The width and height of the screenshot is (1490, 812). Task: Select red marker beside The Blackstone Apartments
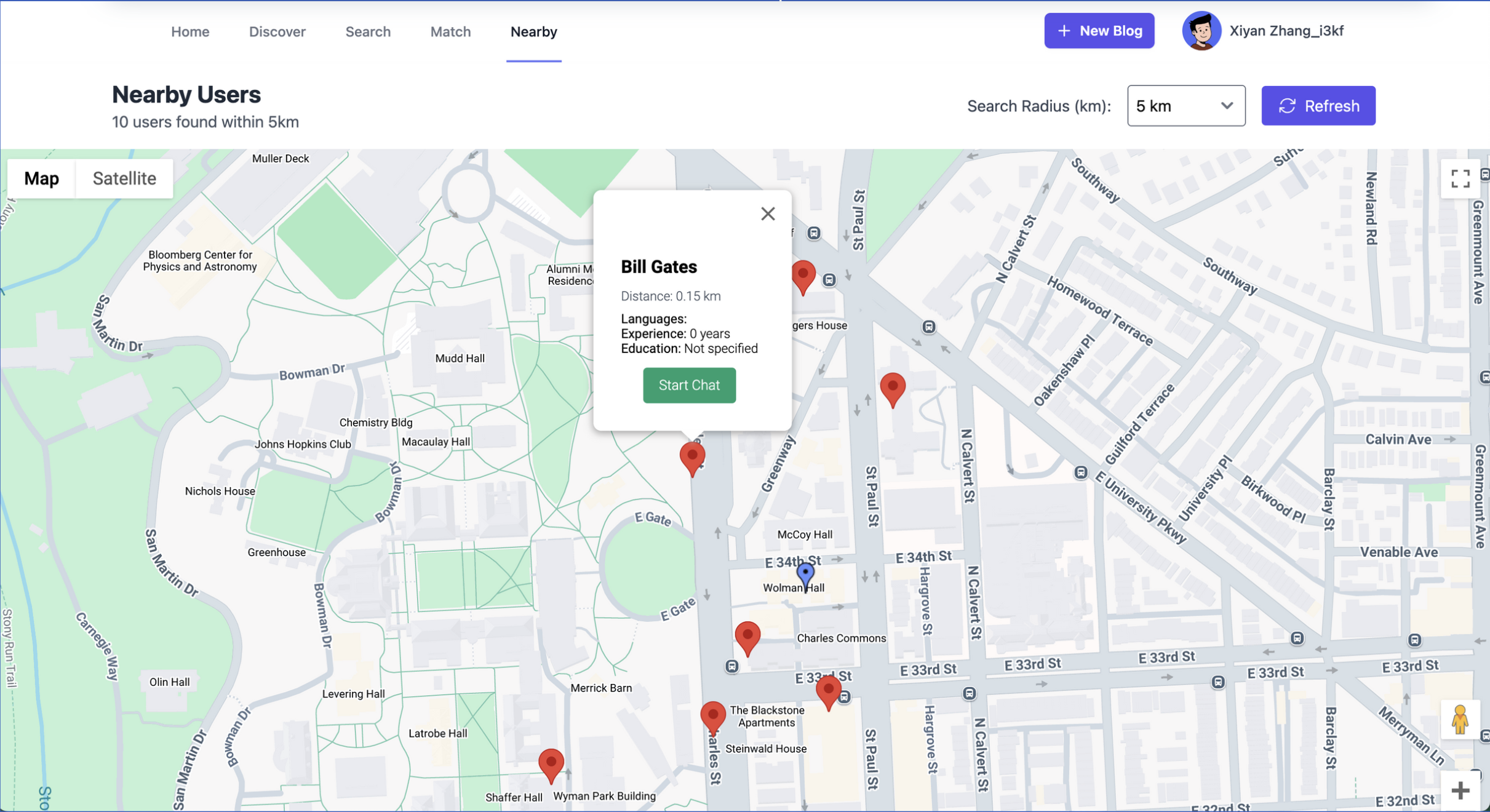[712, 717]
